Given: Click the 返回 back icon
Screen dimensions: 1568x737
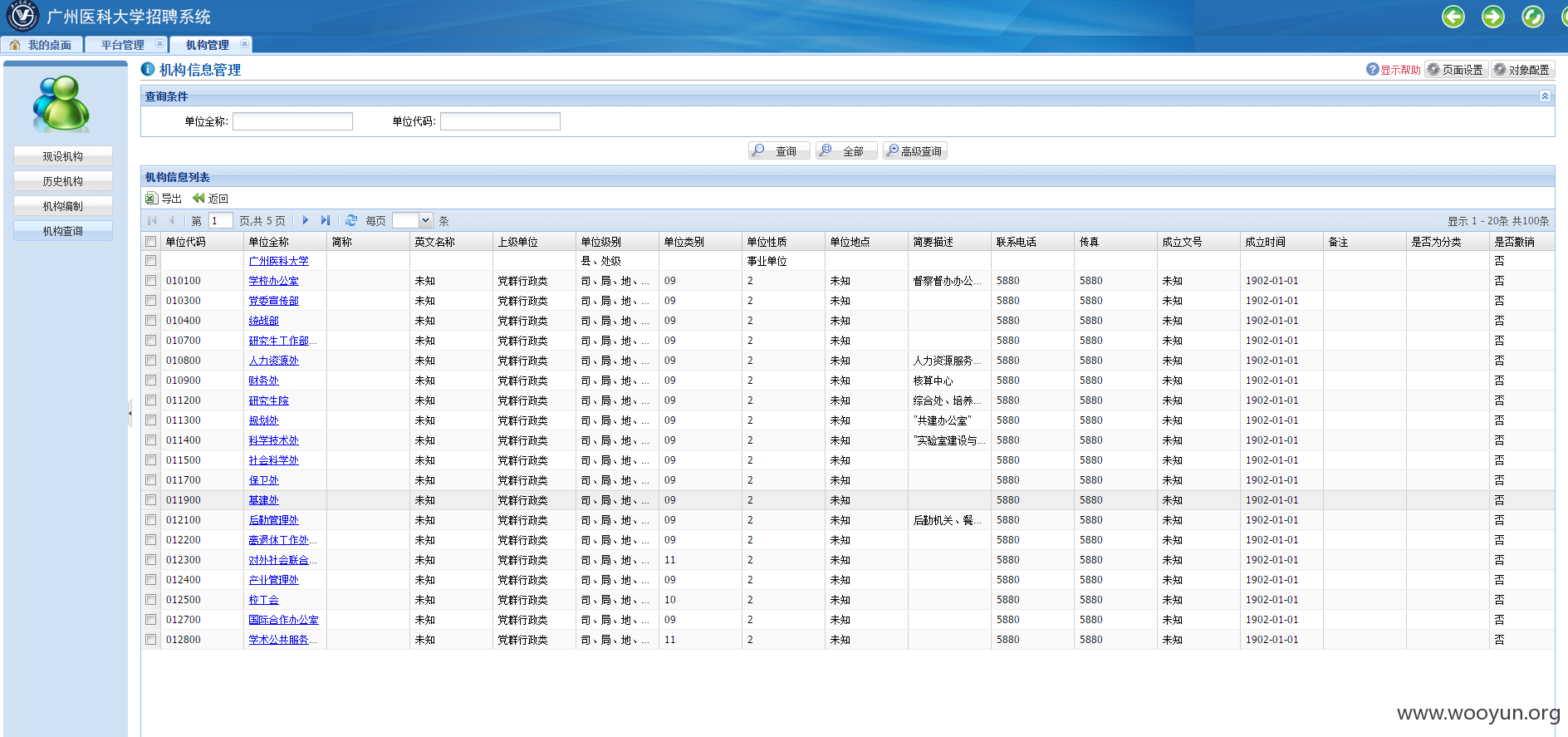Looking at the screenshot, I should click(x=198, y=198).
